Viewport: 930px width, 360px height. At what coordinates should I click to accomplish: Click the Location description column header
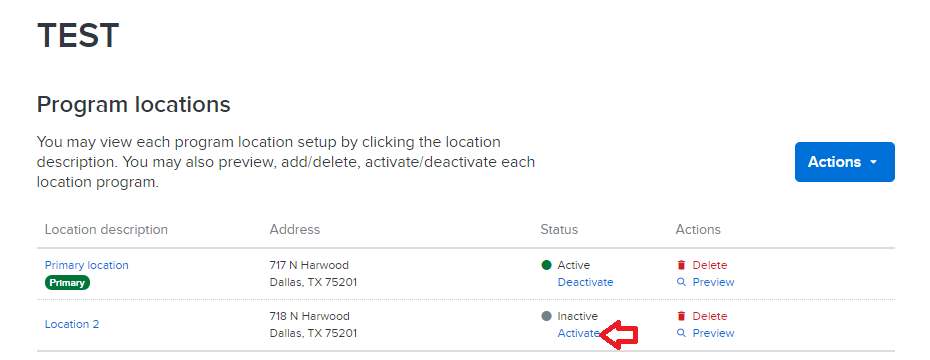pos(106,230)
